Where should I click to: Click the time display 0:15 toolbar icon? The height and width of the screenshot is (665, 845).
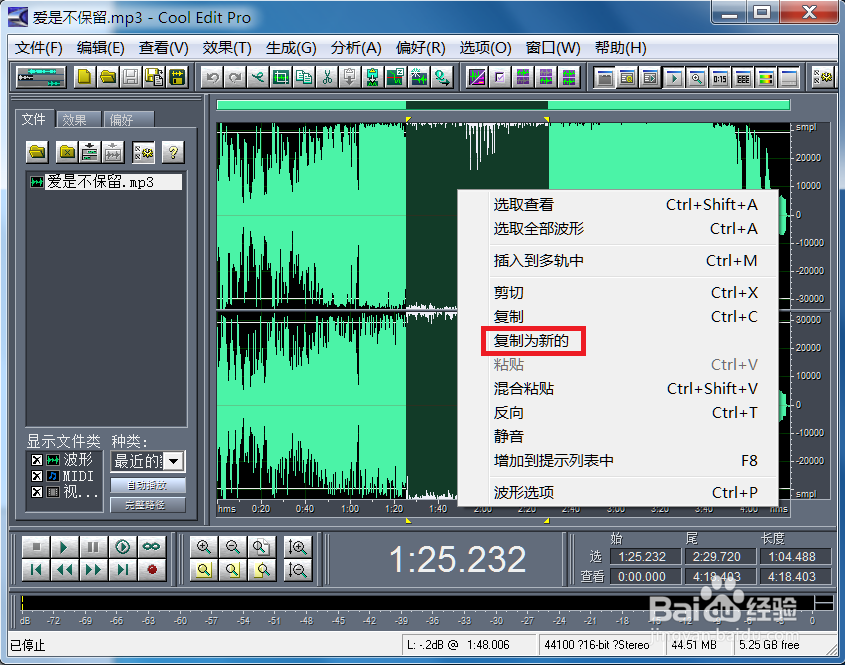(720, 79)
